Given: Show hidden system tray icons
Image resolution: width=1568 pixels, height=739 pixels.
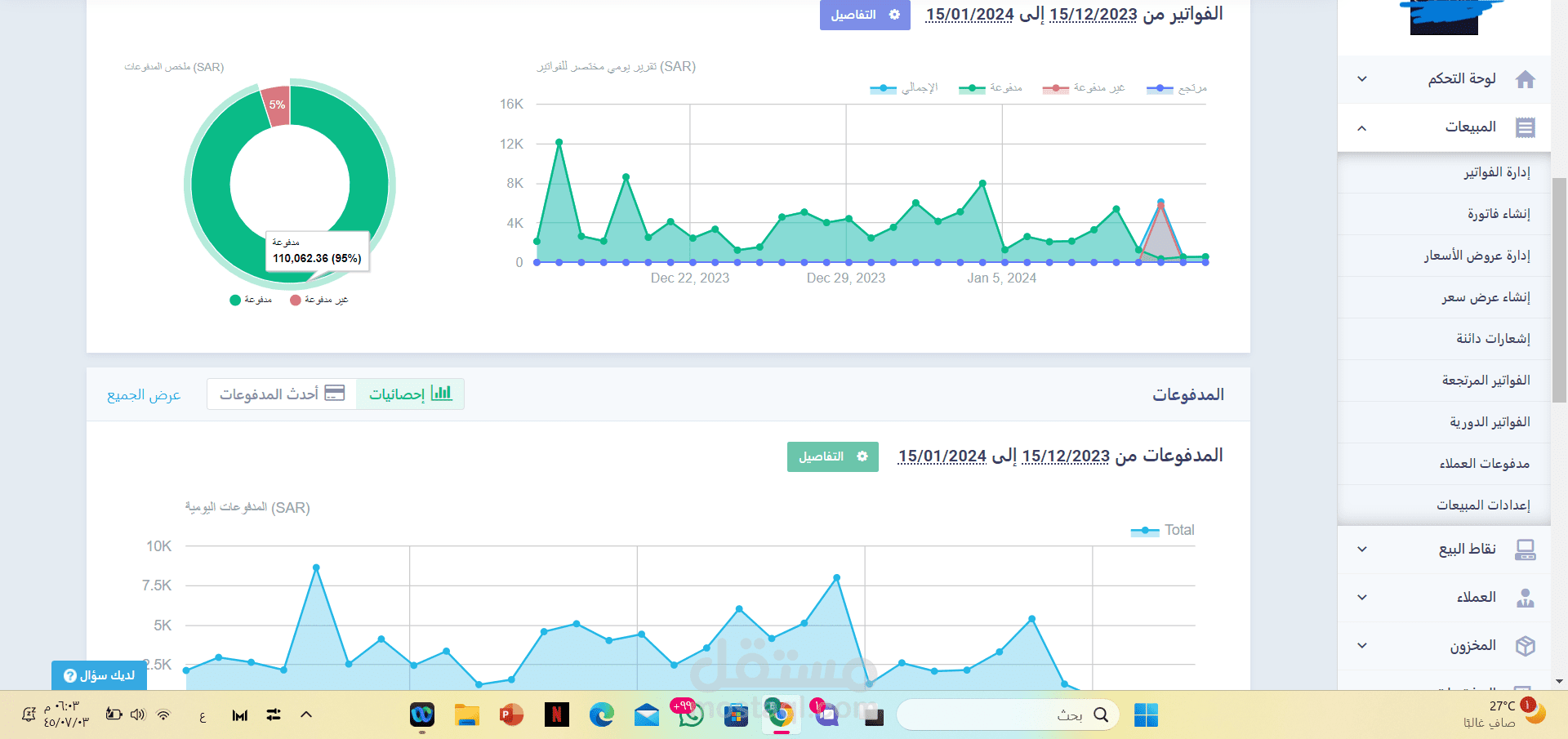Looking at the screenshot, I should [x=306, y=715].
